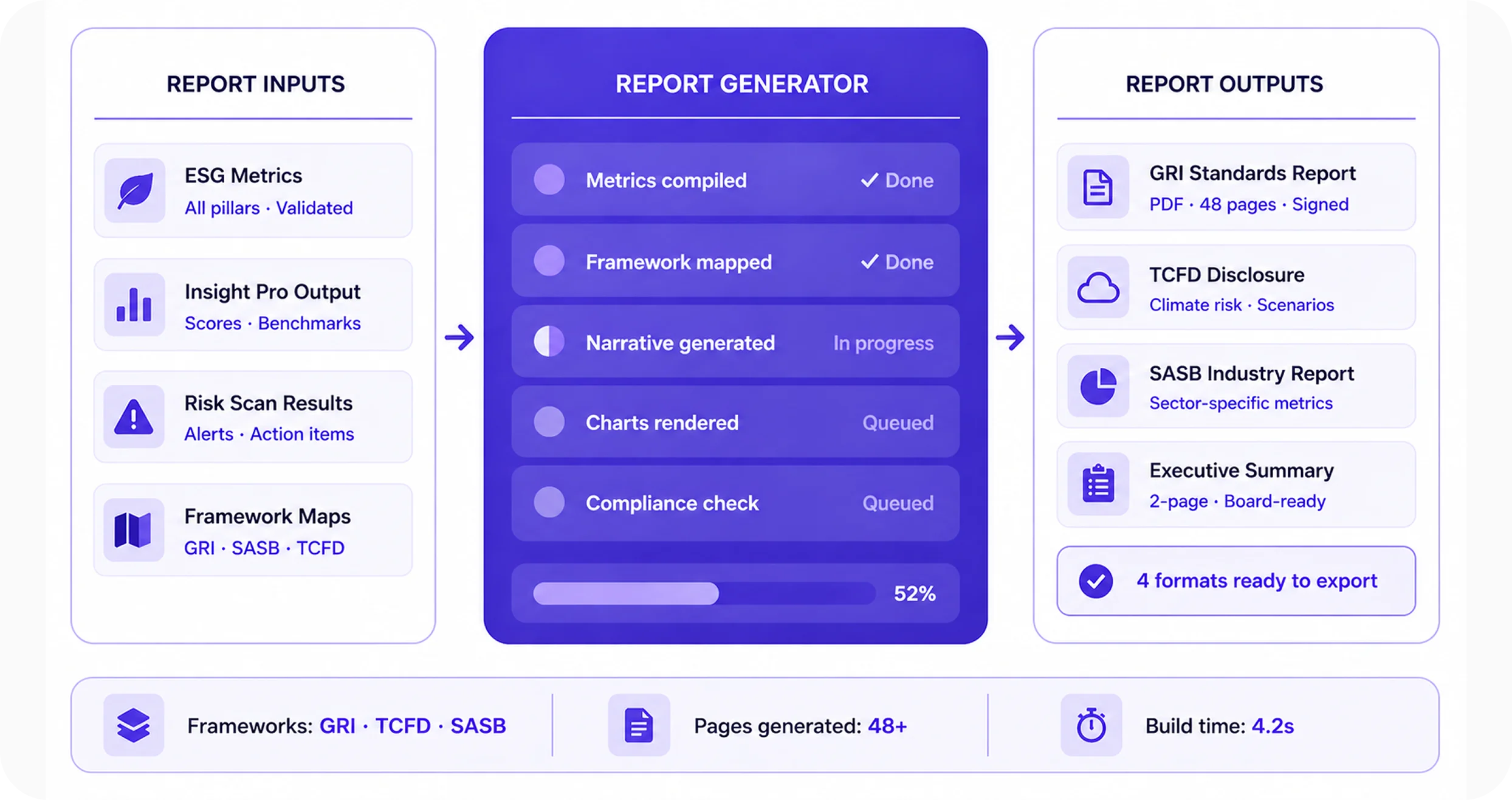Image resolution: width=1512 pixels, height=800 pixels.
Task: Open the GRI Standards Report title
Action: click(1253, 173)
